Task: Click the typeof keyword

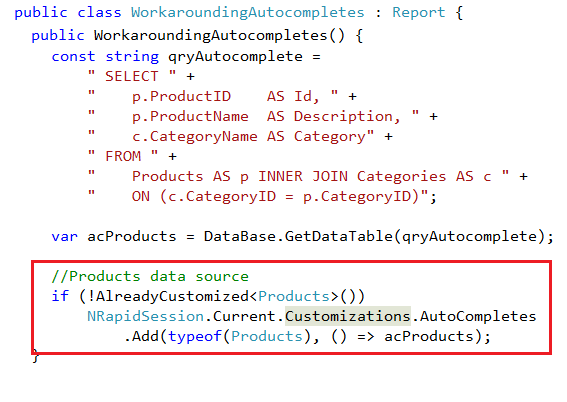Action: point(195,337)
